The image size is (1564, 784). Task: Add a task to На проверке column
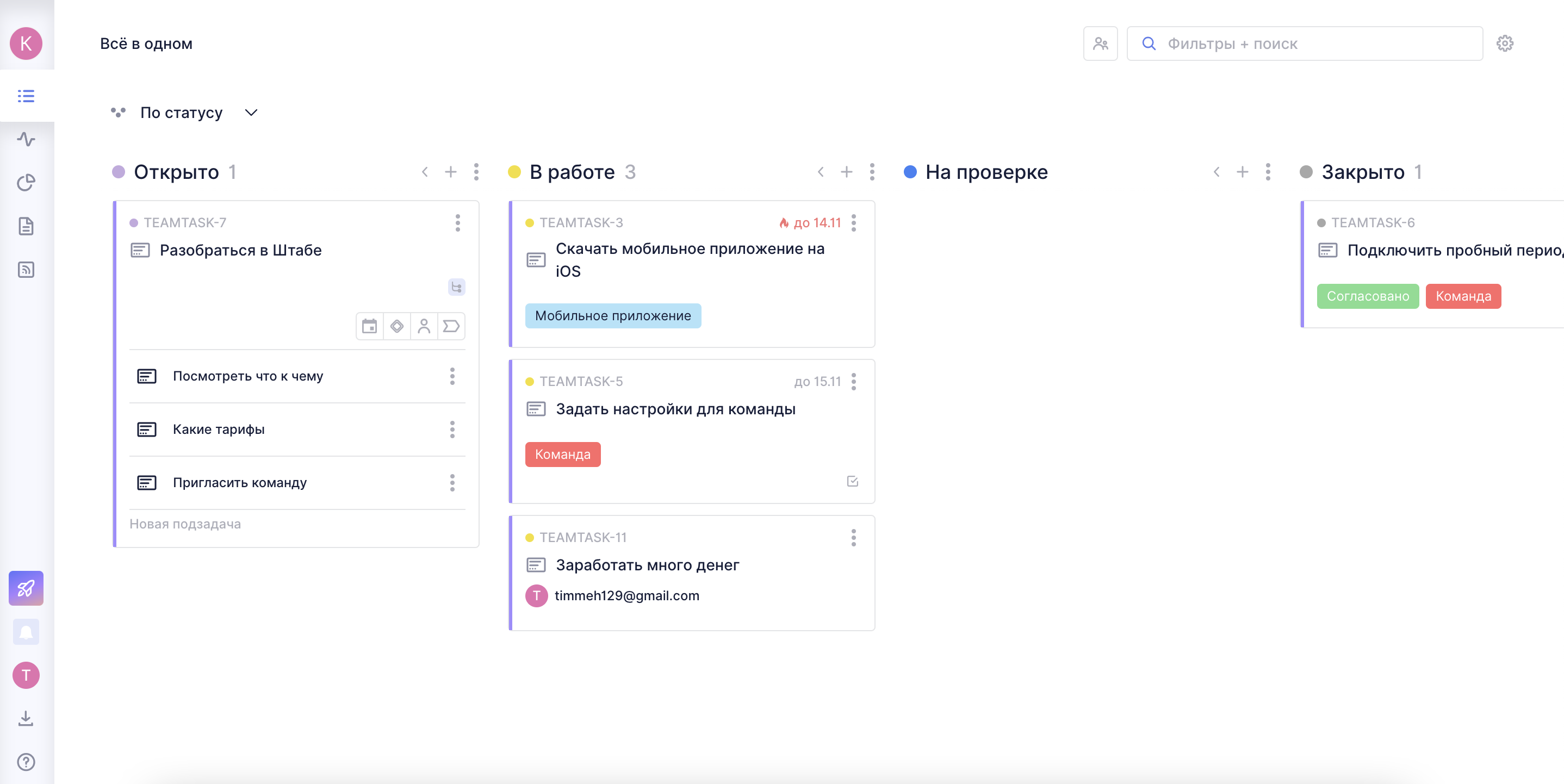pyautogui.click(x=1242, y=172)
